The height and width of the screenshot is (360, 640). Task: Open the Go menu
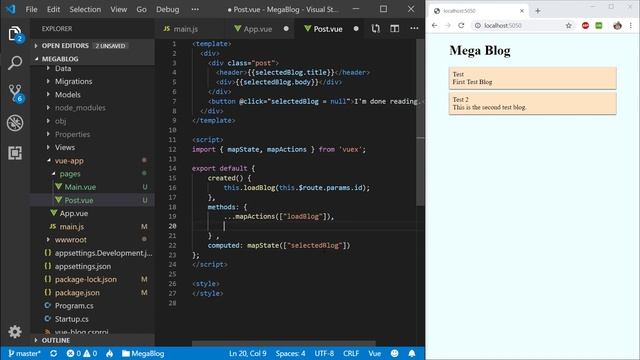pos(141,9)
